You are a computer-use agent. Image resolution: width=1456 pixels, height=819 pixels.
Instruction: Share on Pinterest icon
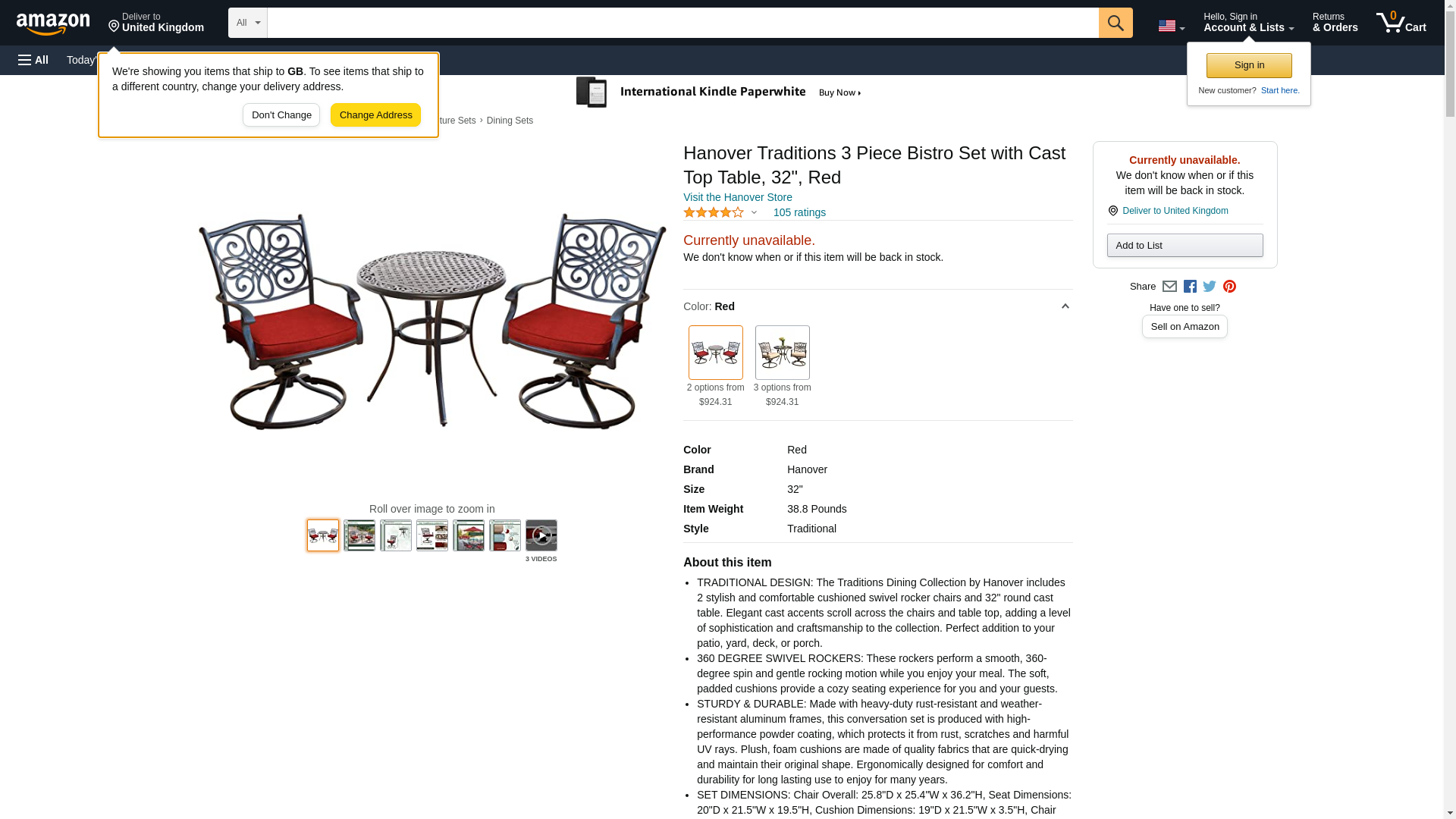(x=1229, y=287)
